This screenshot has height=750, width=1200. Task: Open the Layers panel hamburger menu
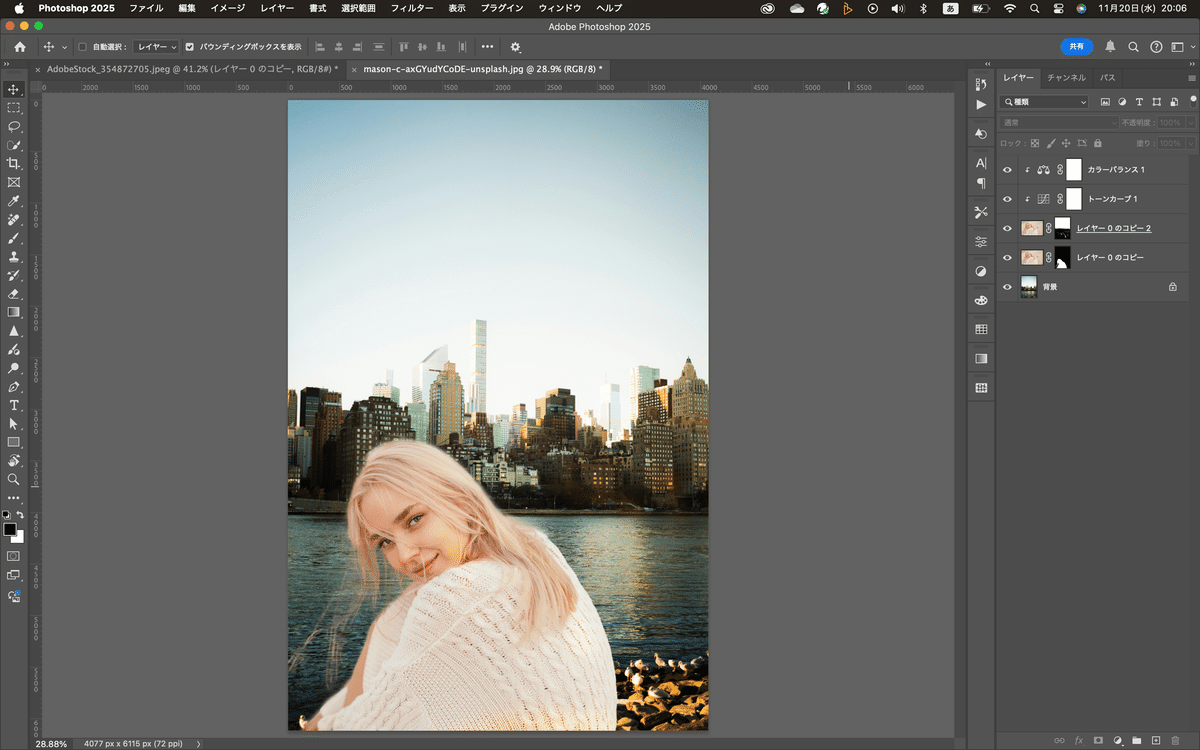(1191, 77)
